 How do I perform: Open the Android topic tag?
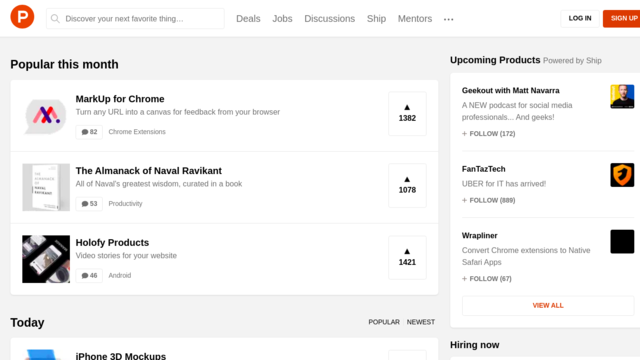pyautogui.click(x=120, y=276)
